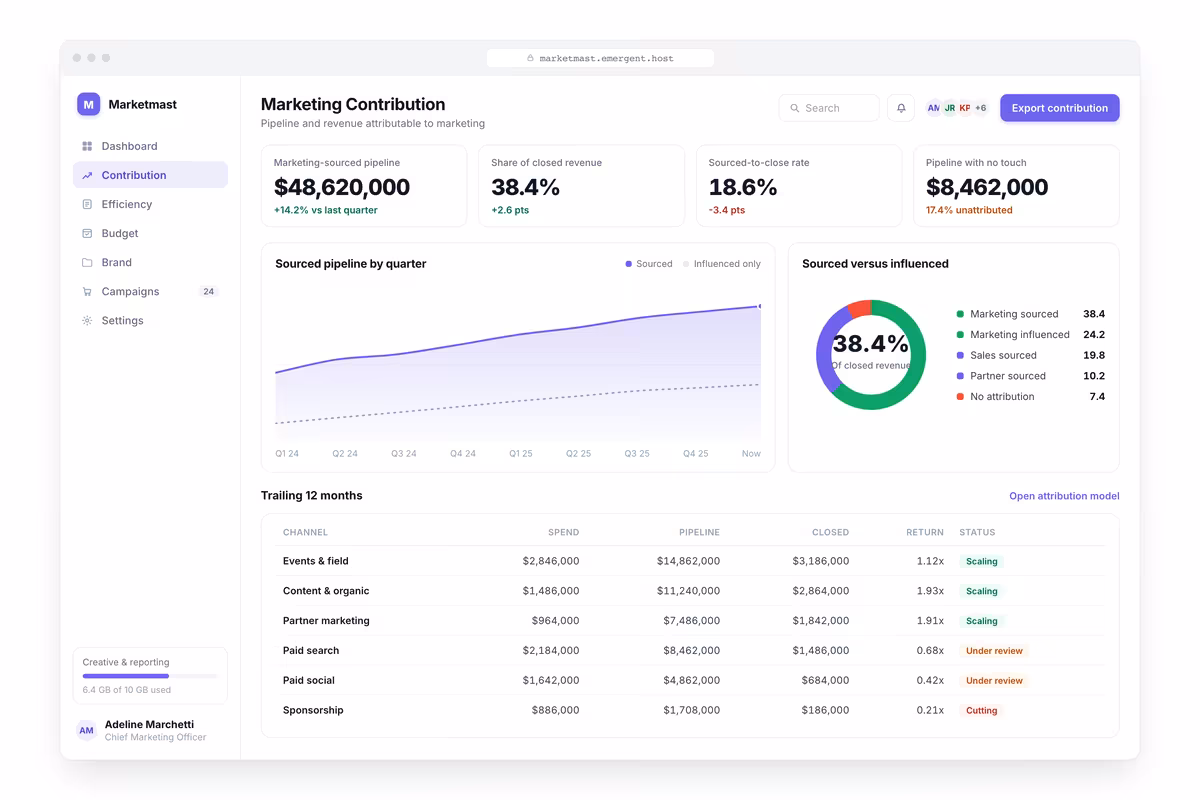Click the Efficiency document icon
This screenshot has height=800, width=1200.
pos(87,204)
